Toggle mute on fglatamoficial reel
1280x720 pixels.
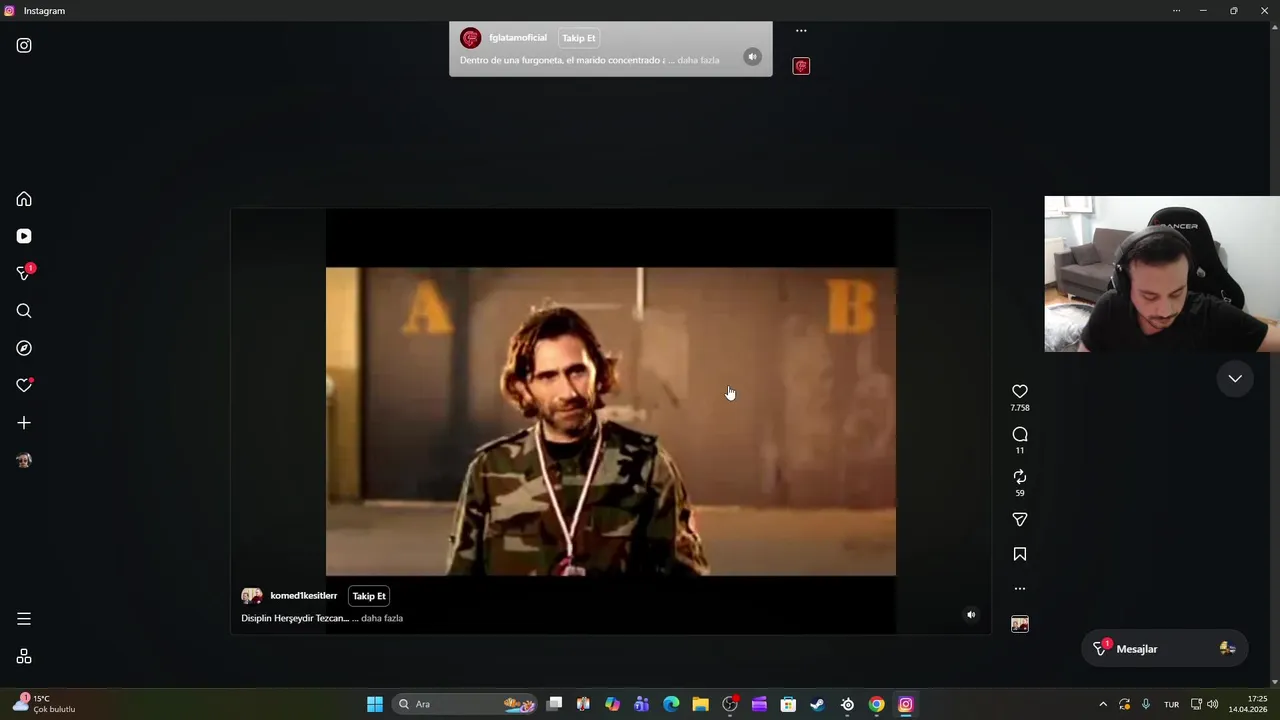click(x=752, y=57)
